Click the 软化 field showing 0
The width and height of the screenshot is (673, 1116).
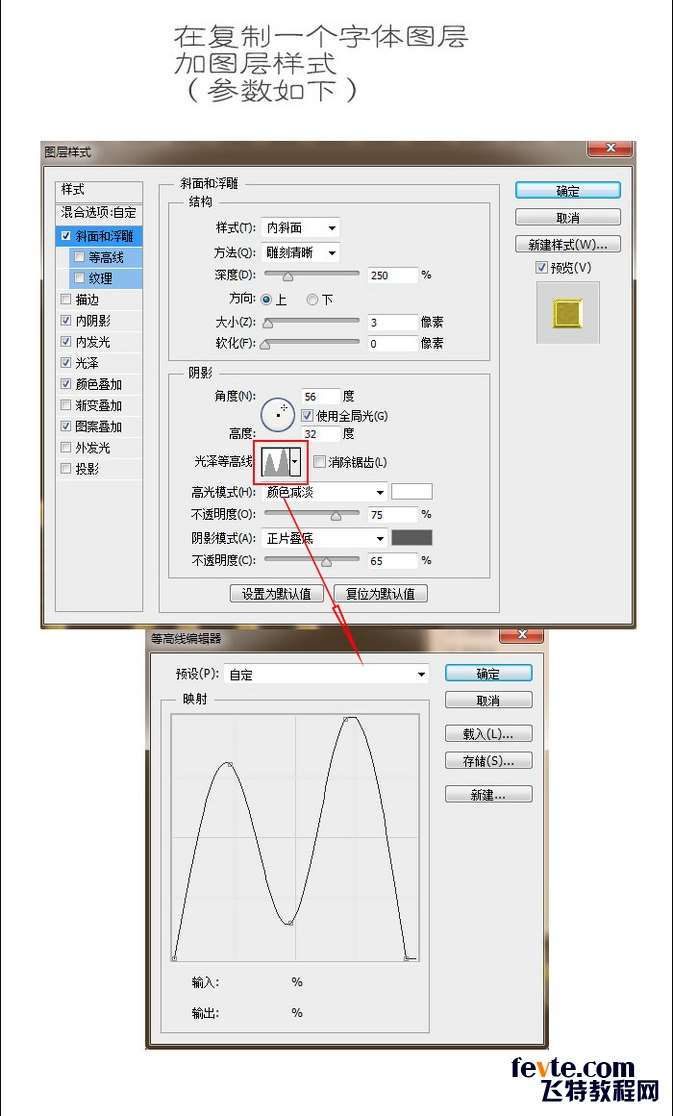click(393, 344)
